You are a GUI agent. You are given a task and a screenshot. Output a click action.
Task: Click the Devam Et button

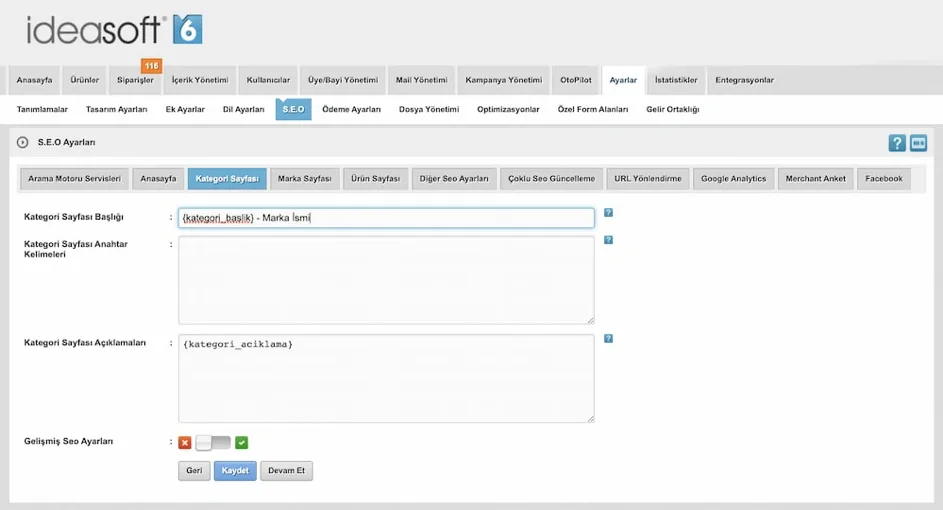pos(286,470)
